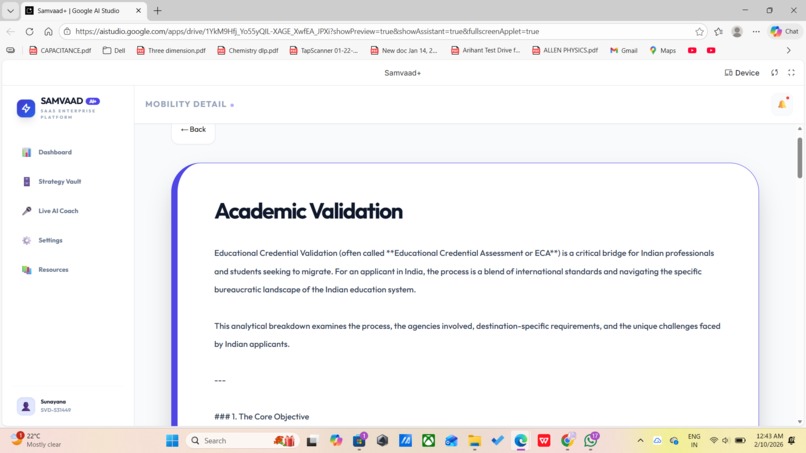The width and height of the screenshot is (806, 453).
Task: Close the Samvaad+ browser tab
Action: pos(138,10)
